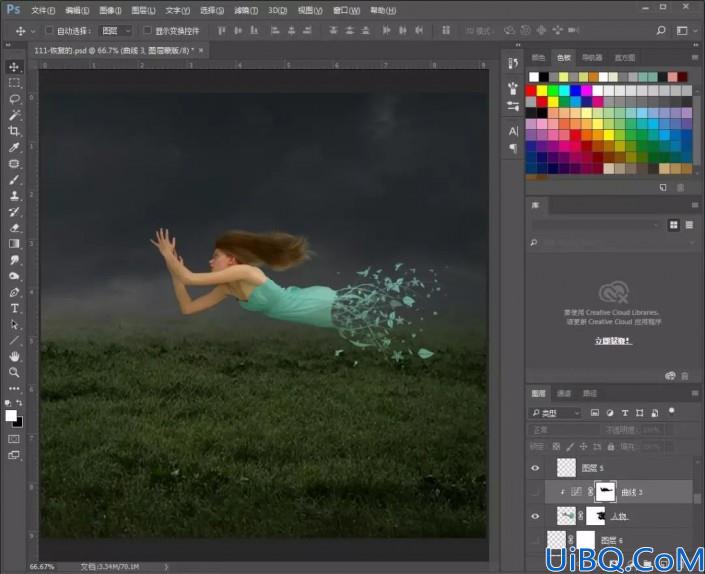Expand the collapsed toolbox double-arrow
The image size is (705, 574).
(8, 45)
